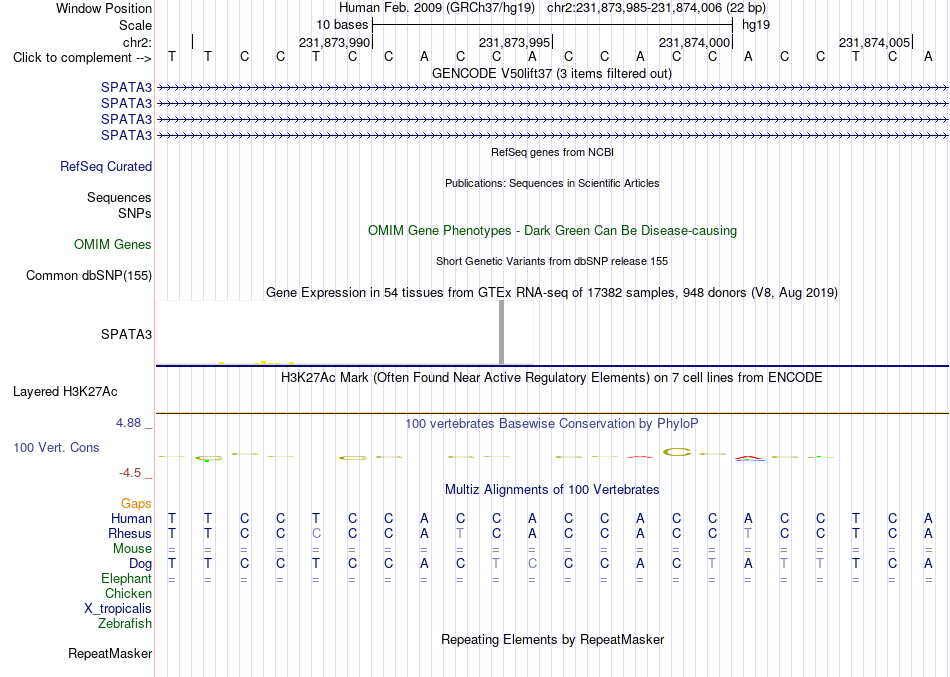Image resolution: width=950 pixels, height=677 pixels.
Task: Click the gray bar in the GTEx expression chart
Action: [501, 332]
